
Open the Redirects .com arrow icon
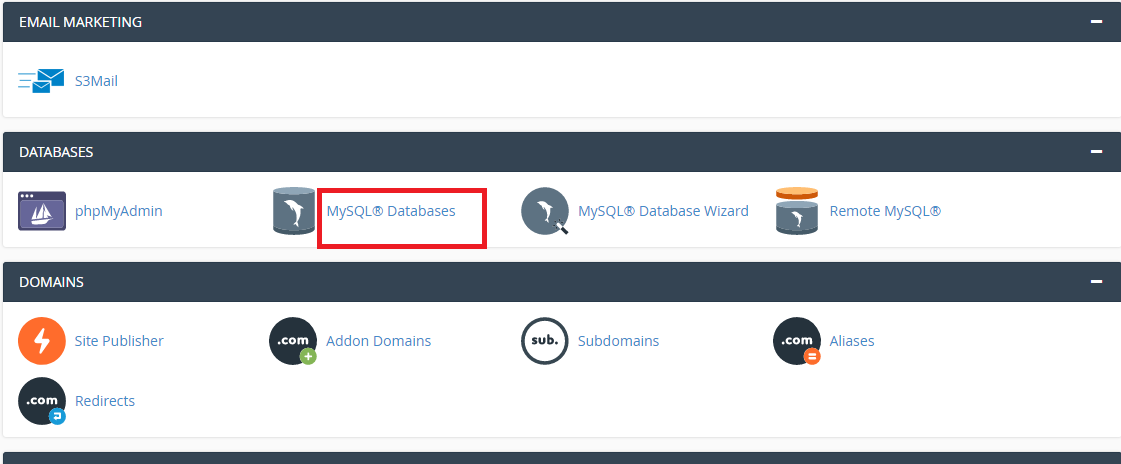pos(41,401)
